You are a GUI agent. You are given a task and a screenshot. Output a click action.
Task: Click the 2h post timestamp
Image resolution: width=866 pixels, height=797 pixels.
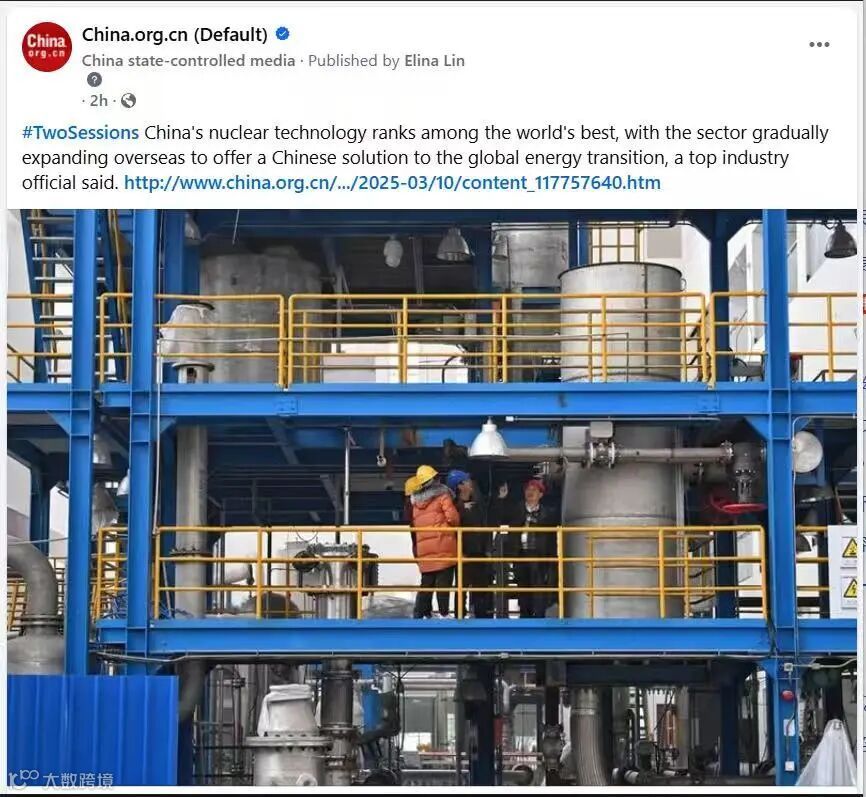[x=99, y=101]
